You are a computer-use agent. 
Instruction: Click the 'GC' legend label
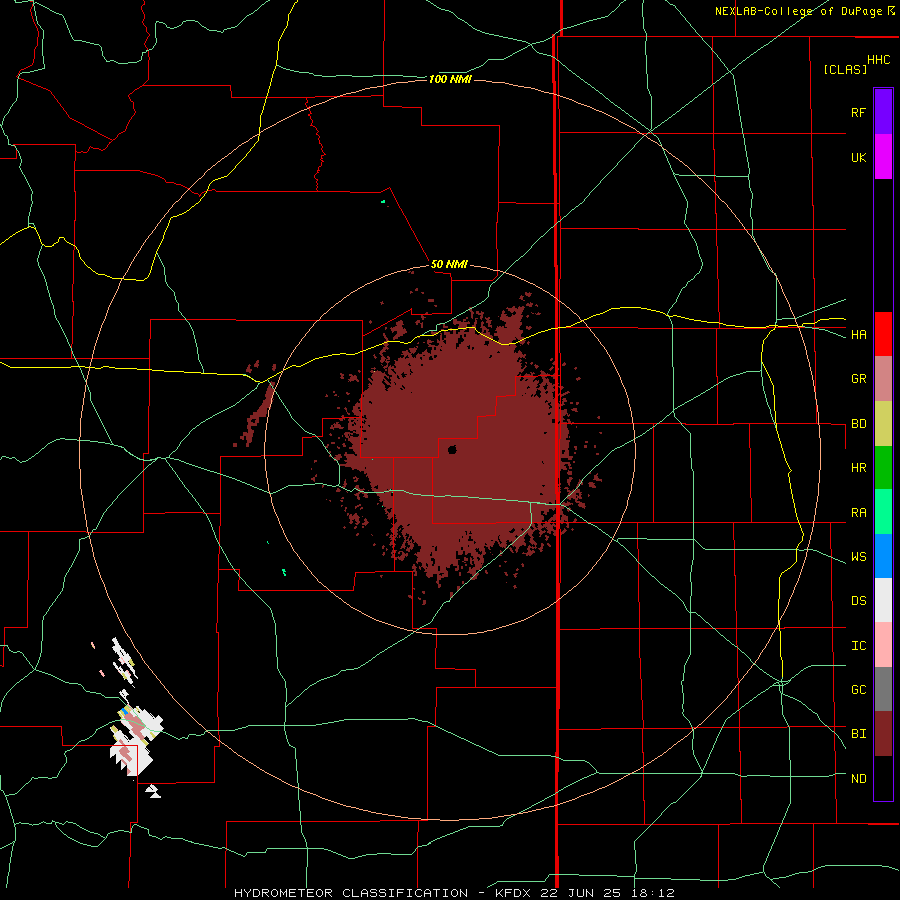tap(858, 690)
